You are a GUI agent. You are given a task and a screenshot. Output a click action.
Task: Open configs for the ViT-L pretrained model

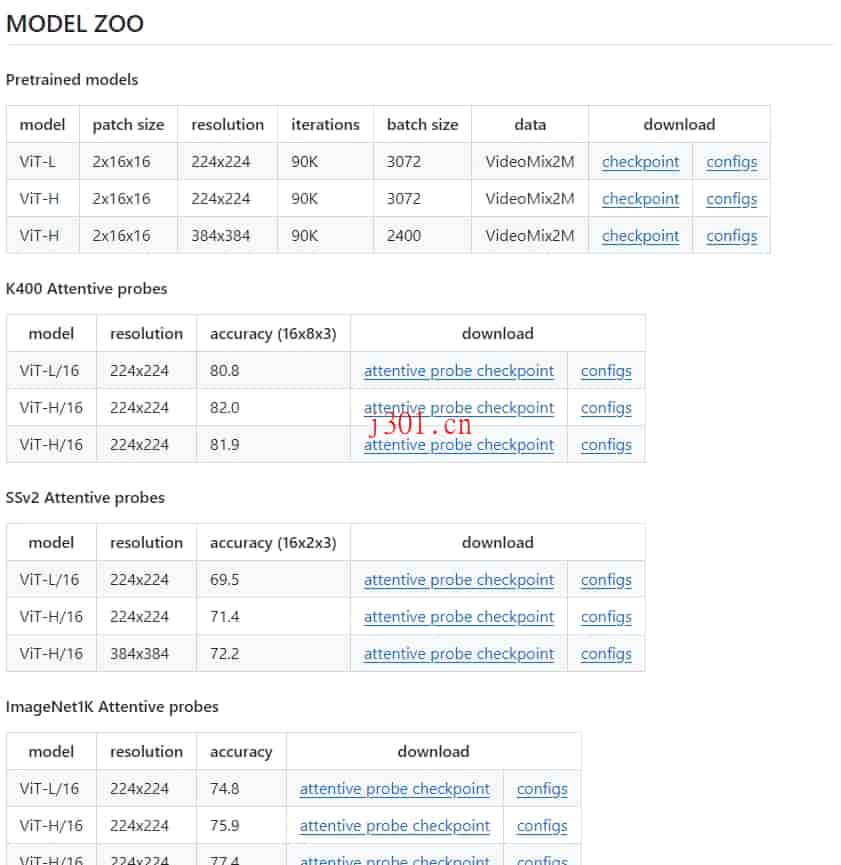(x=731, y=162)
